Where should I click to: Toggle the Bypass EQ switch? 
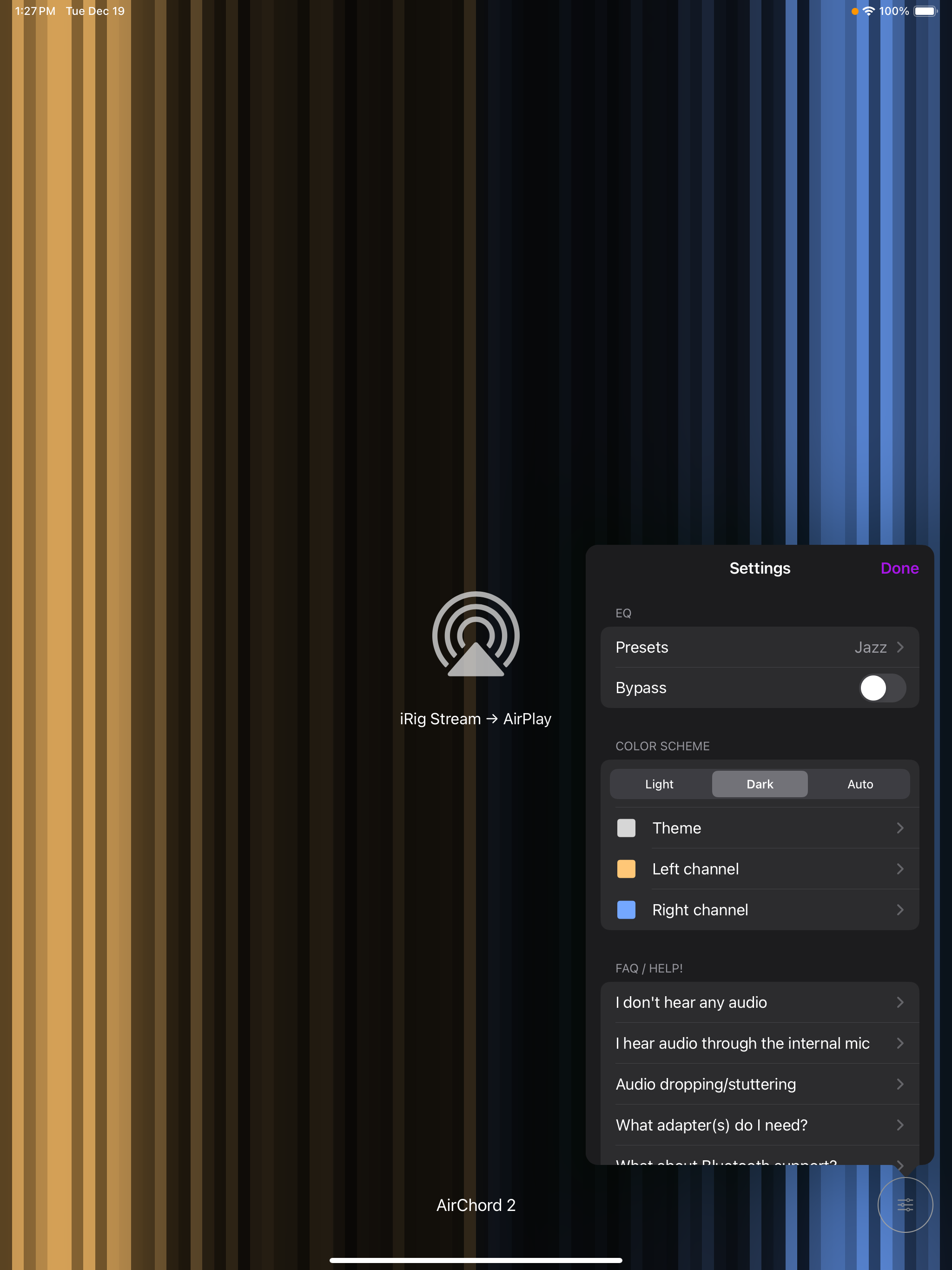pyautogui.click(x=882, y=688)
